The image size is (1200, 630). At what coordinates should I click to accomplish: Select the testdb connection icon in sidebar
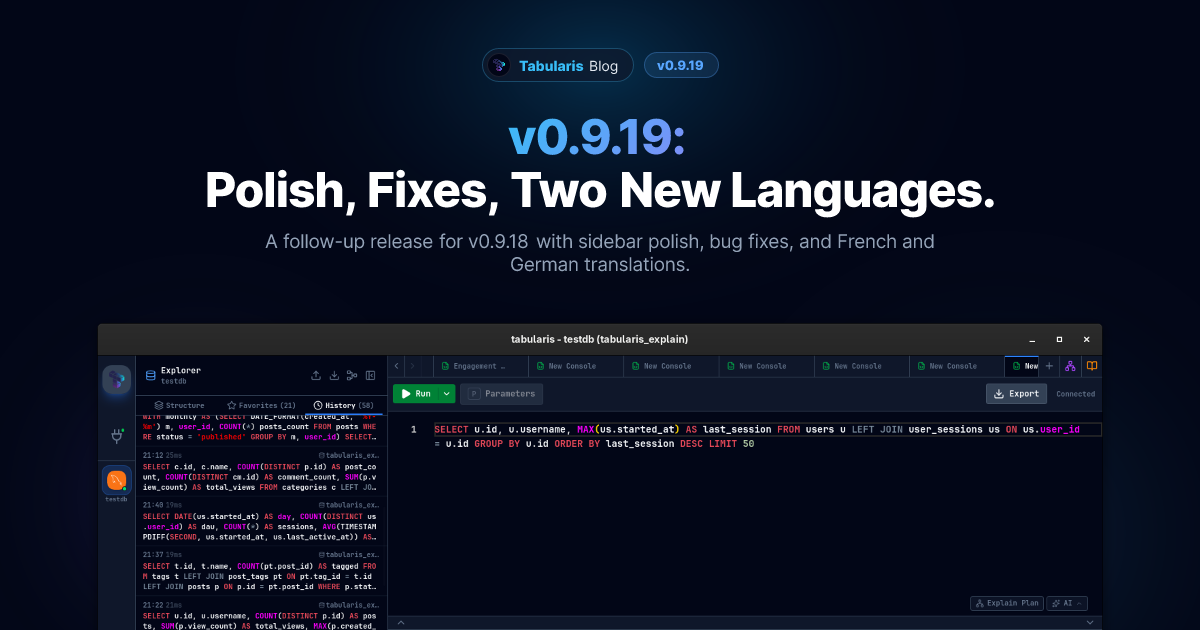click(x=116, y=479)
